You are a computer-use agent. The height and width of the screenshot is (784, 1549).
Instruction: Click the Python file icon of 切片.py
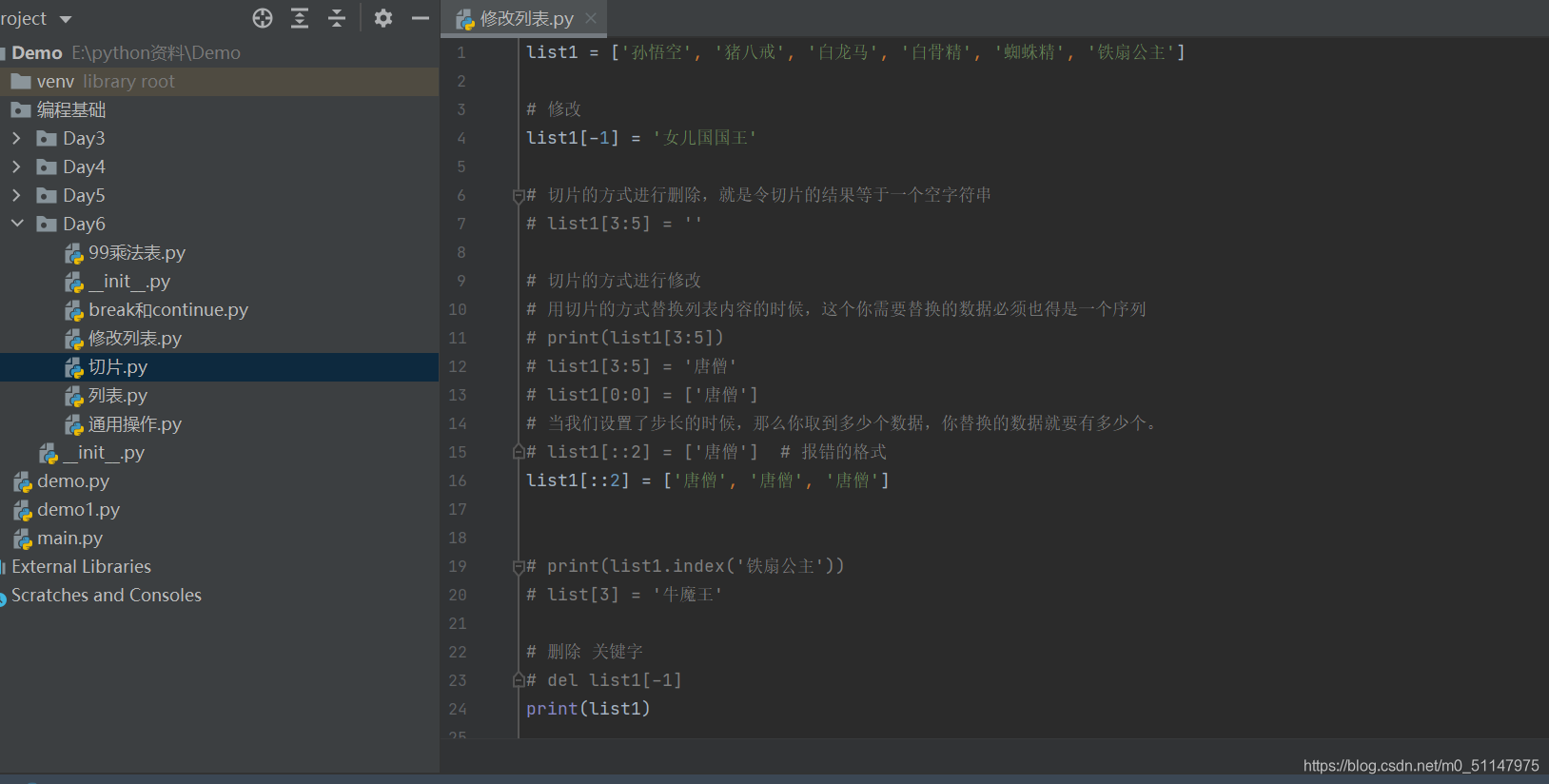(73, 367)
